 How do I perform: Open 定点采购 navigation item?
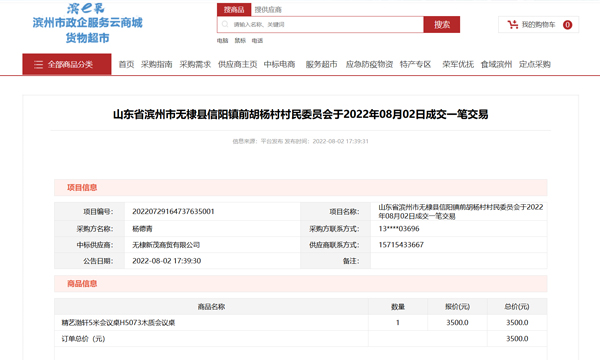535,64
